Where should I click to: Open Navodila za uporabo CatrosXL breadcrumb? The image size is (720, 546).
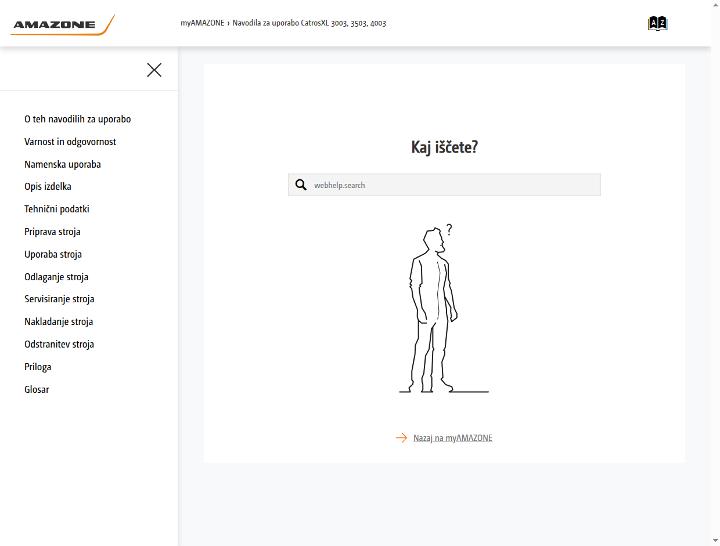tap(309, 23)
